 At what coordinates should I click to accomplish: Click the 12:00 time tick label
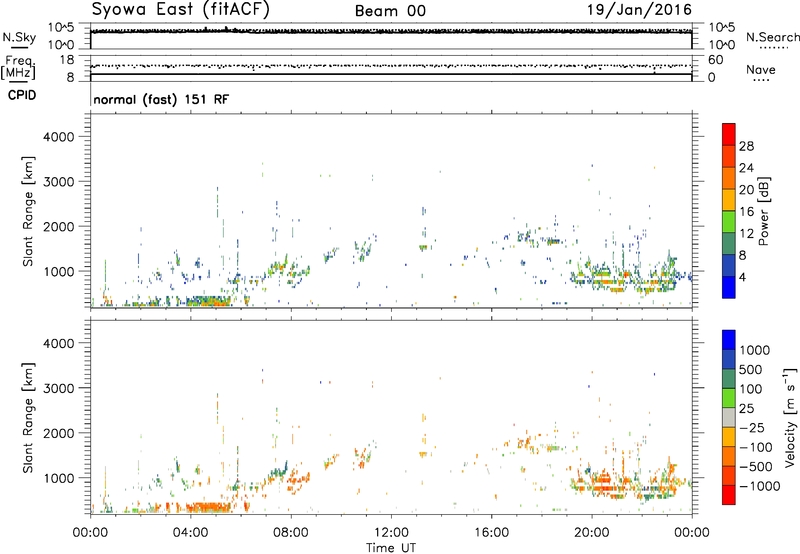pos(391,533)
